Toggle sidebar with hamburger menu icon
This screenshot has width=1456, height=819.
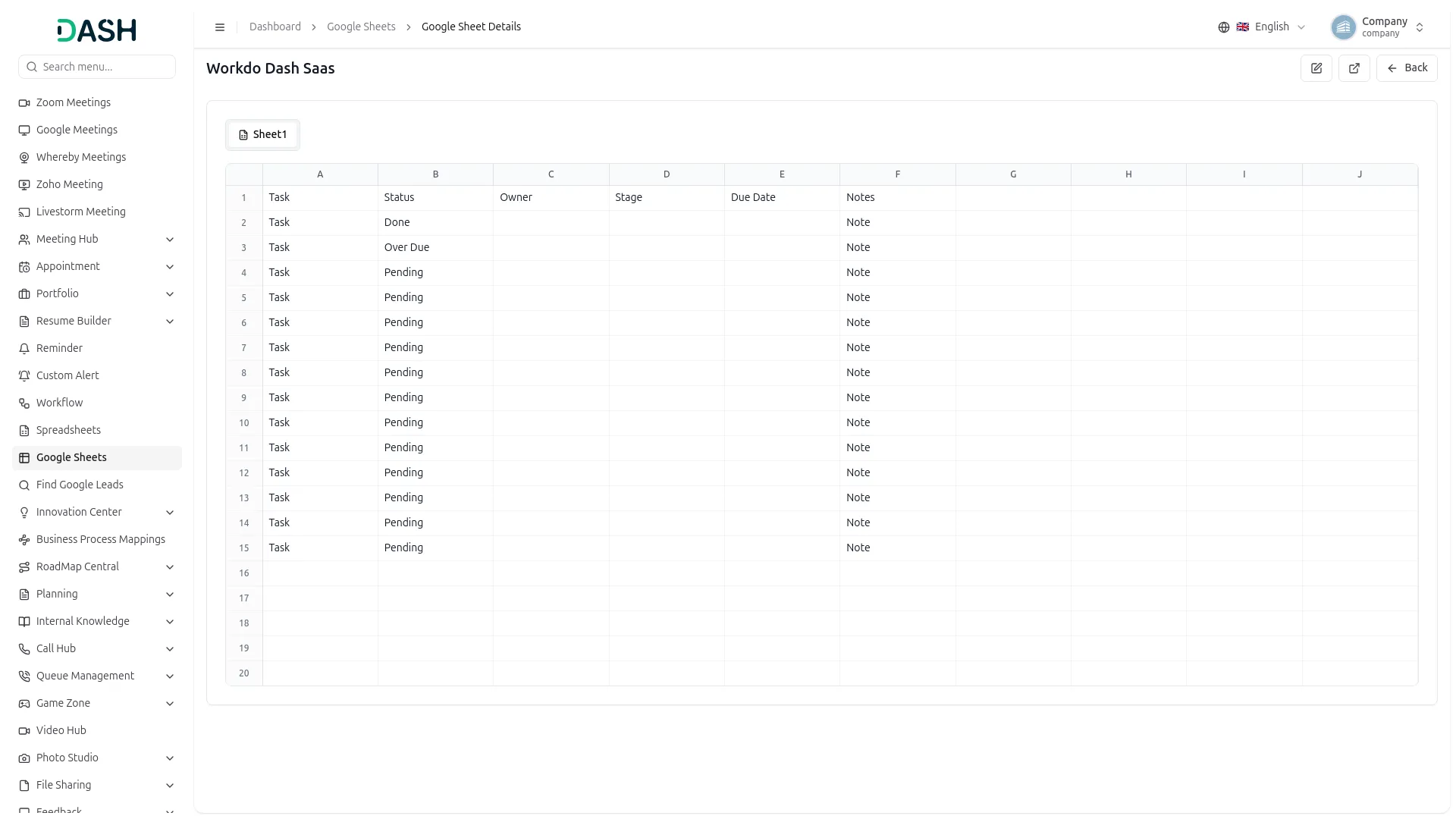point(220,27)
